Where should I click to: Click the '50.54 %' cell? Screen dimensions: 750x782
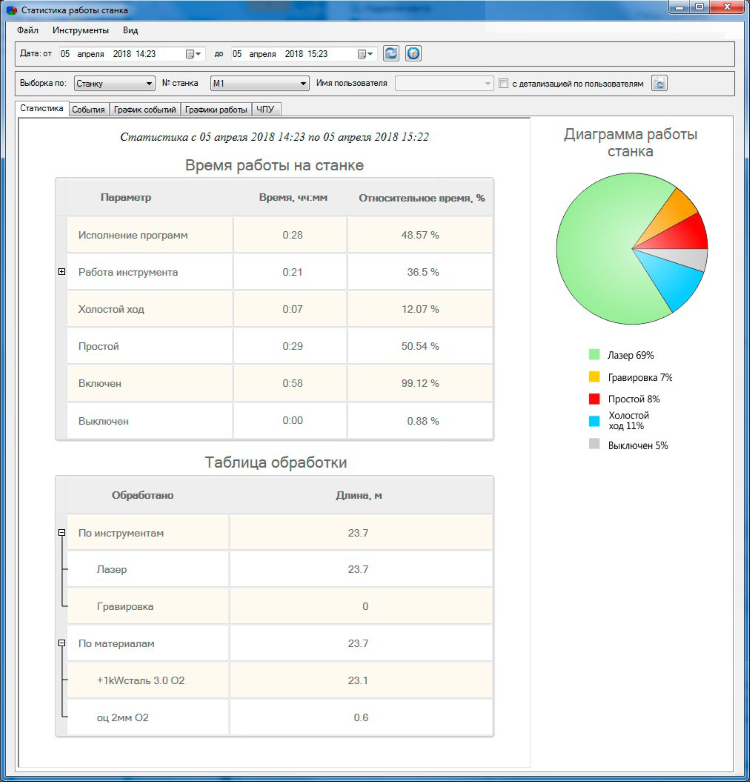point(420,346)
